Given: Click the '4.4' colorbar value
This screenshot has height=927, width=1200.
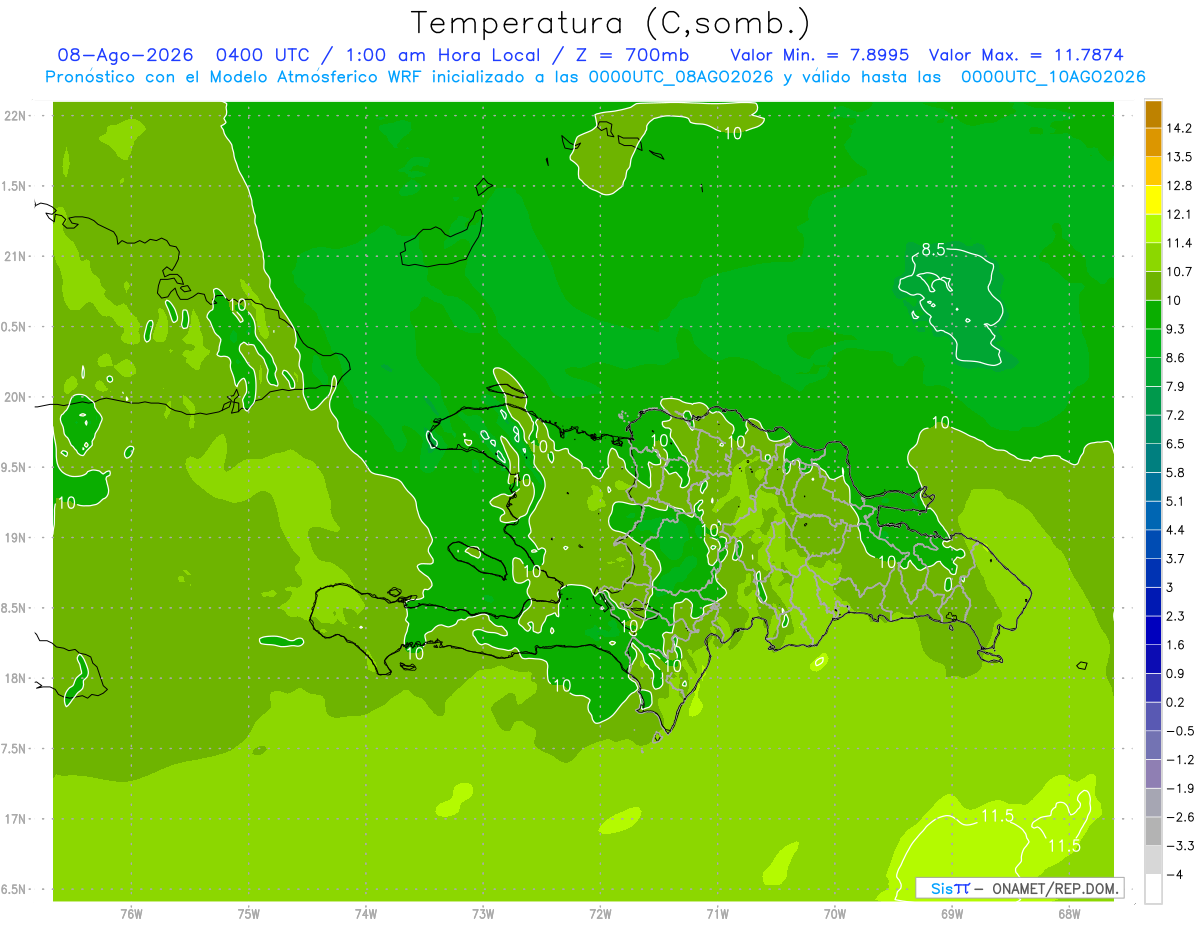Looking at the screenshot, I should 1176,530.
